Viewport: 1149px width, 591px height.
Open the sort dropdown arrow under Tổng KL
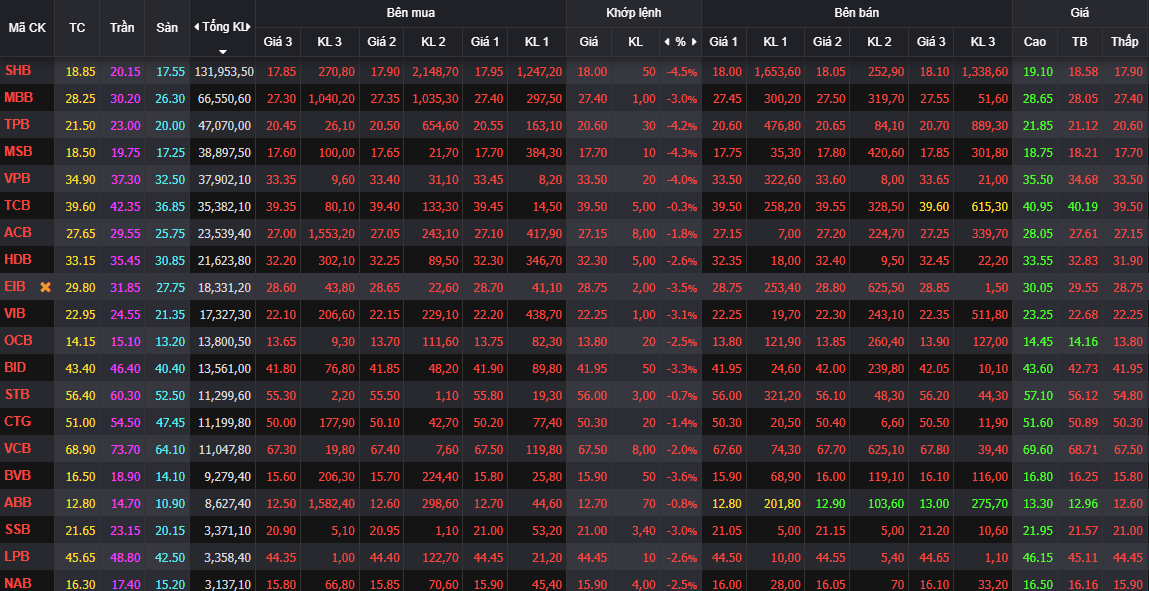point(222,51)
